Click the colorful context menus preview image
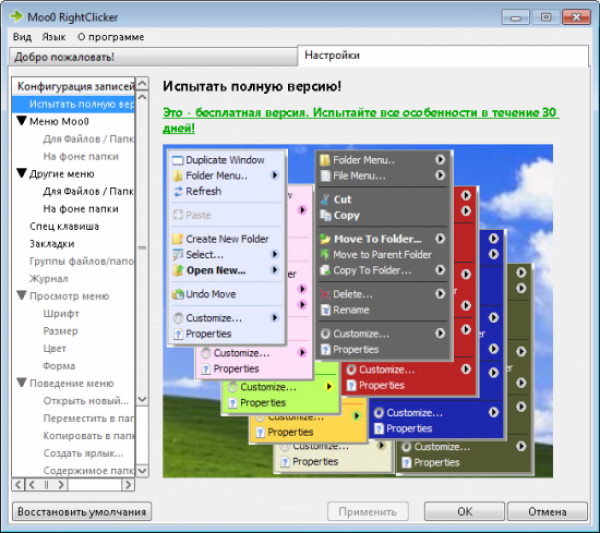The image size is (600, 533). [358, 311]
